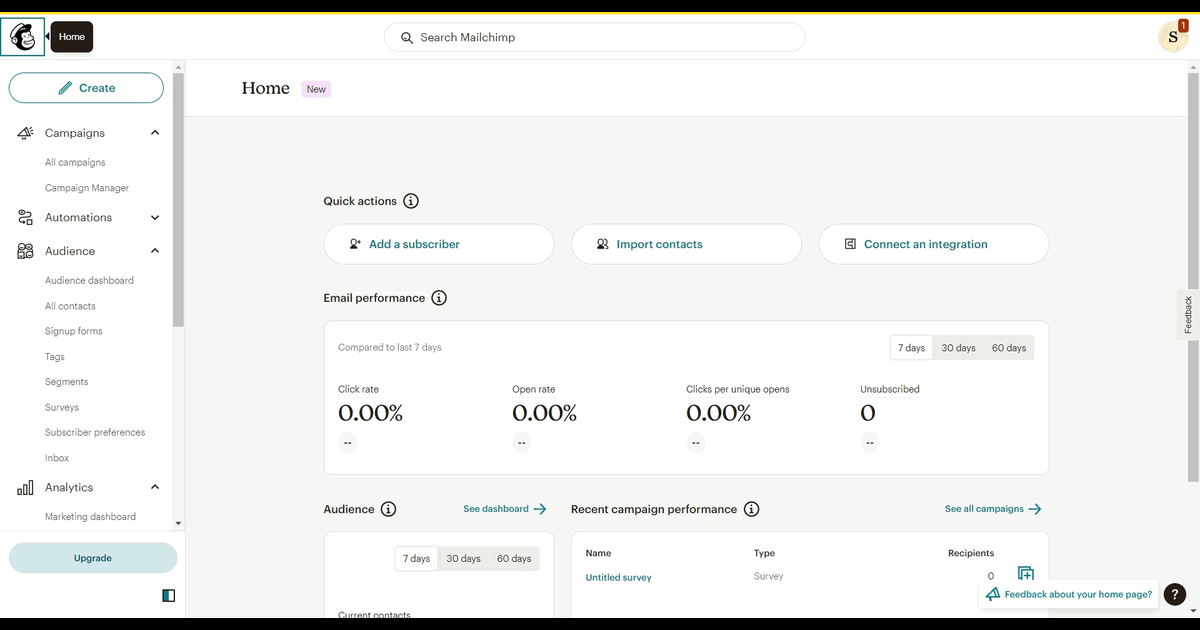Image resolution: width=1200 pixels, height=630 pixels.
Task: Open Tags in sidebar
Action: pyautogui.click(x=55, y=357)
